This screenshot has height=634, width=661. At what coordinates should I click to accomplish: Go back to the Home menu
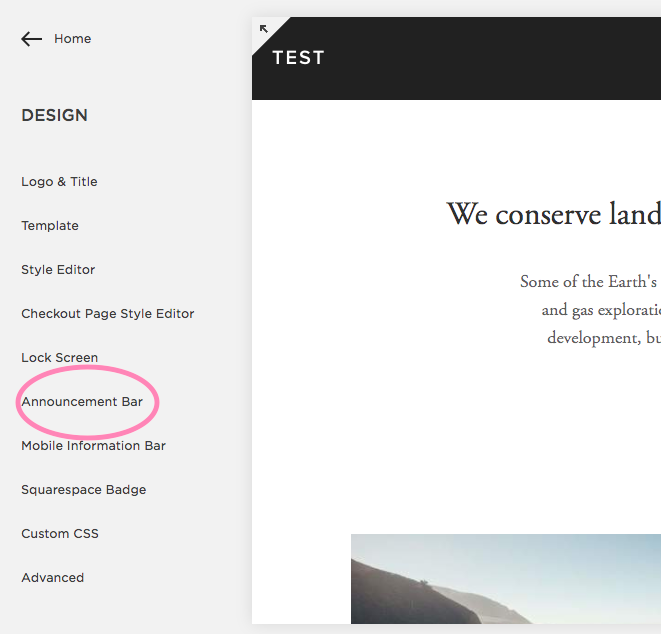pyautogui.click(x=73, y=39)
